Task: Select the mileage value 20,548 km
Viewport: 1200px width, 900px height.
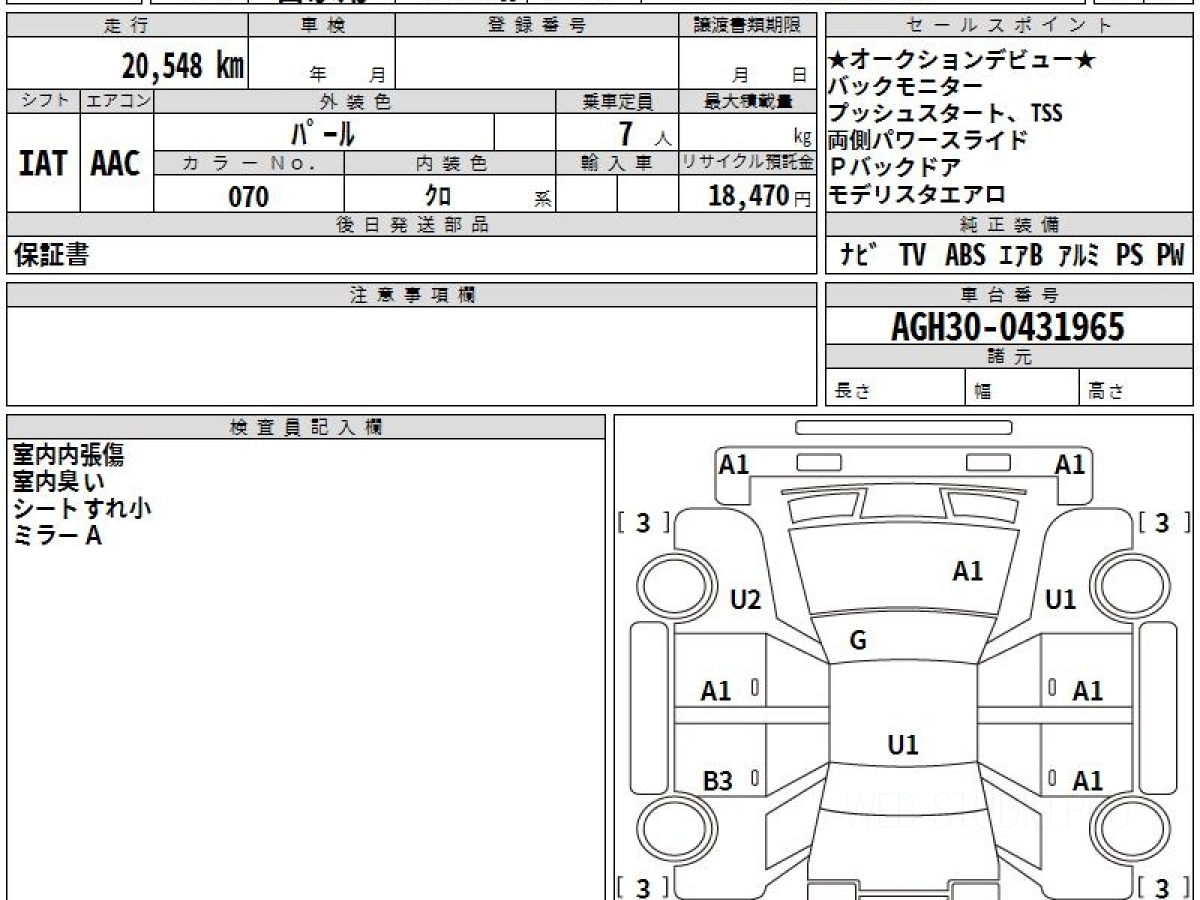Action: tap(183, 67)
